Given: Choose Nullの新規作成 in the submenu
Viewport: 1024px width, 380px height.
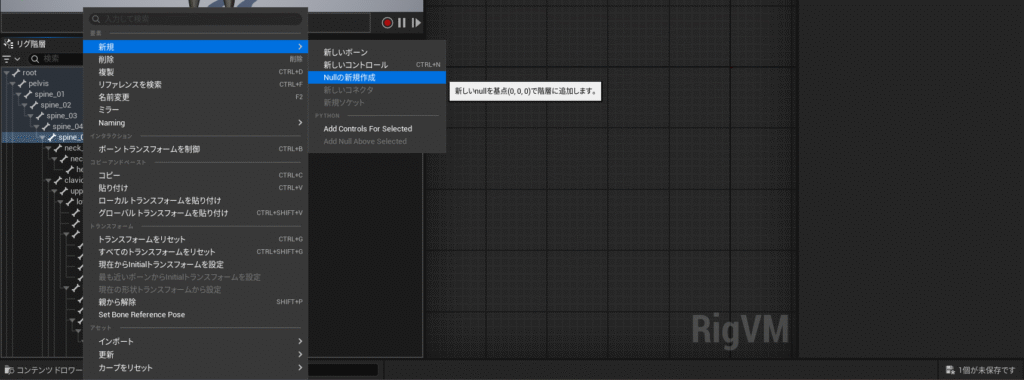Looking at the screenshot, I should 377,77.
